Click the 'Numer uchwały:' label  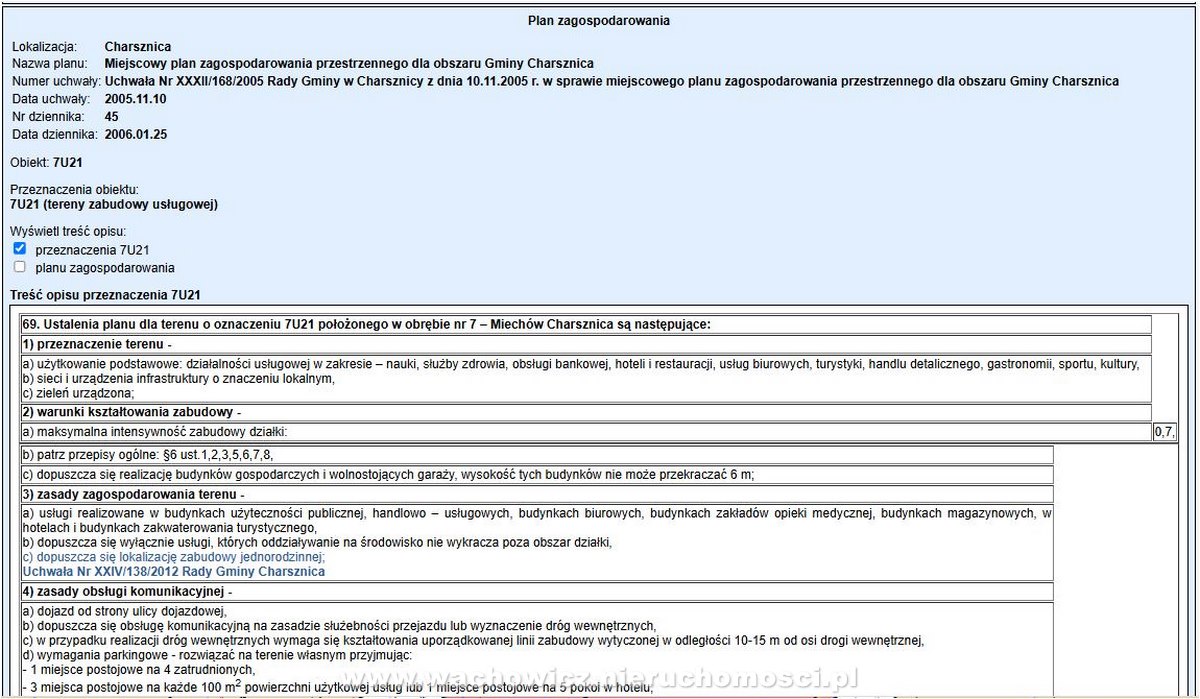tap(56, 81)
